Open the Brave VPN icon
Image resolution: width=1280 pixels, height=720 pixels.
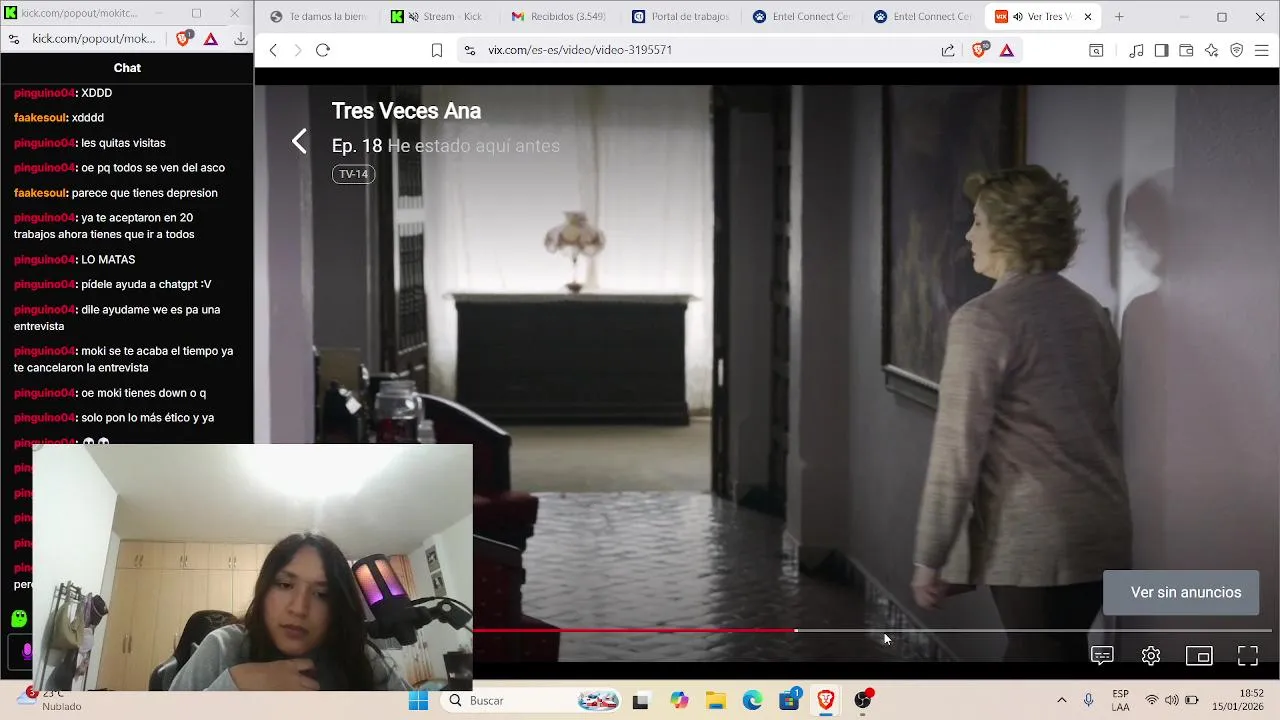1237,50
